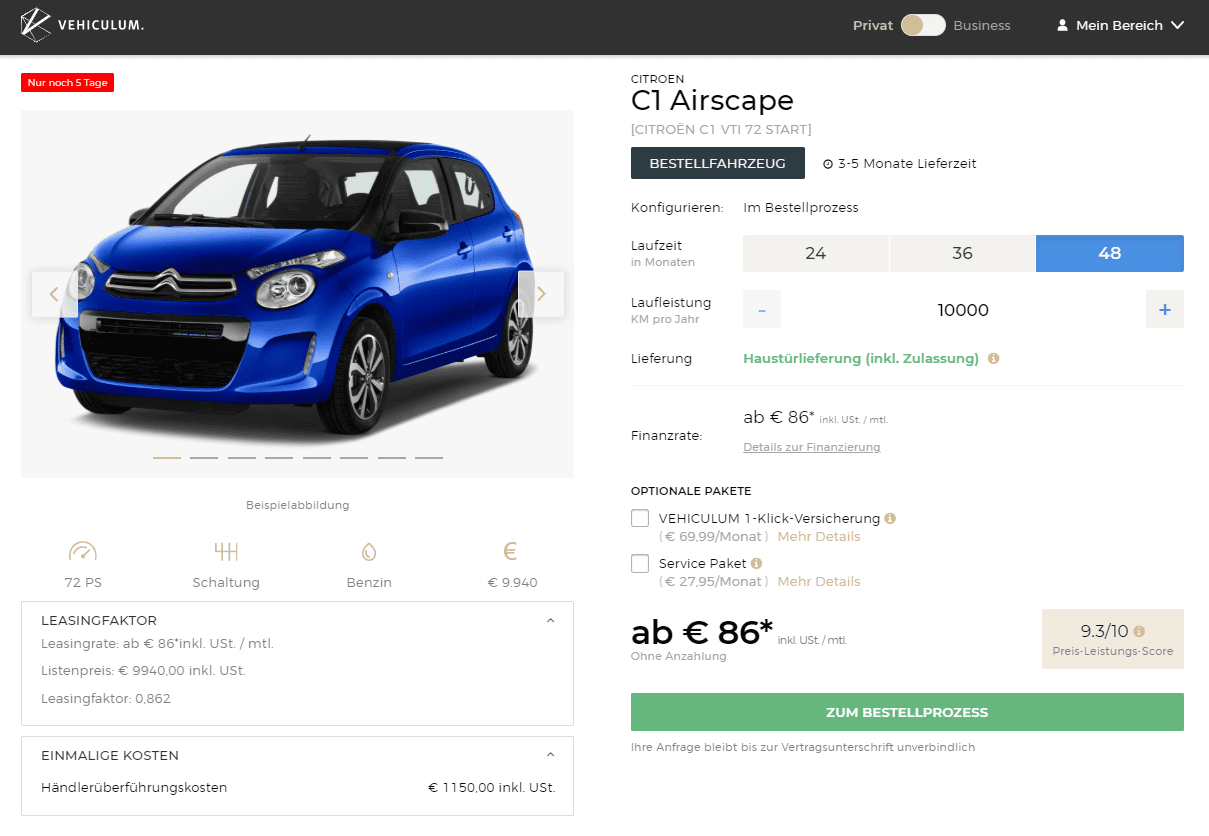Show previous car image
This screenshot has height=836, width=1209.
(54, 294)
